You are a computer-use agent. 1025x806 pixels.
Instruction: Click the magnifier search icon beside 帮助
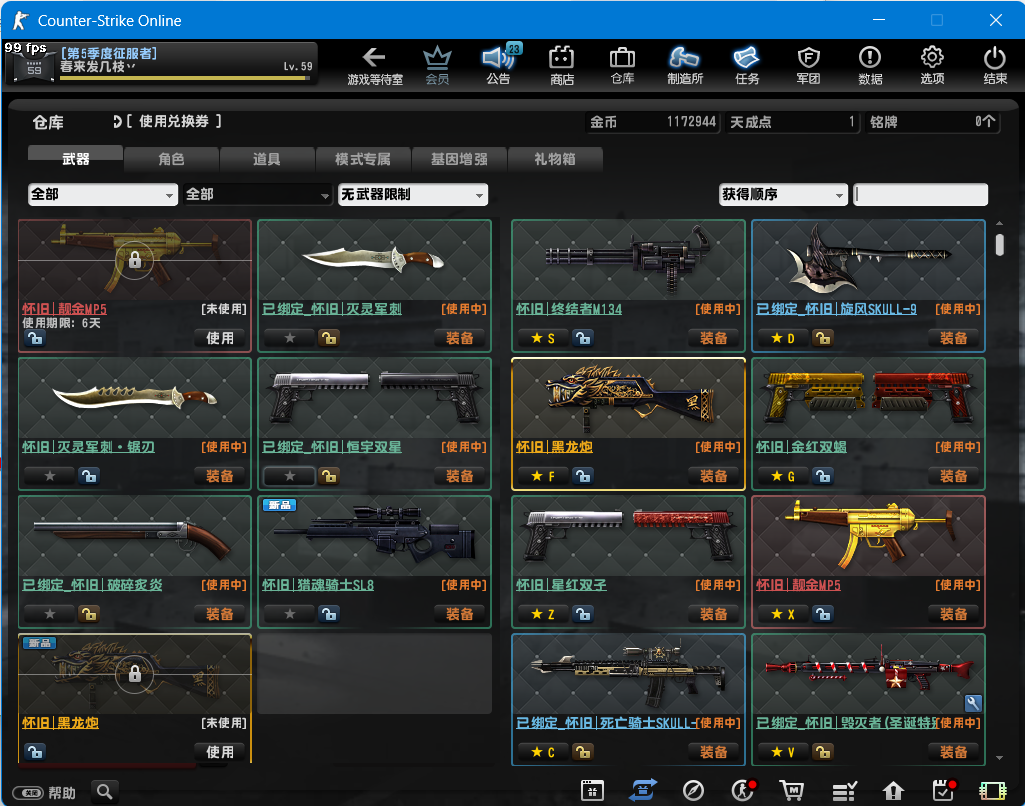(105, 792)
